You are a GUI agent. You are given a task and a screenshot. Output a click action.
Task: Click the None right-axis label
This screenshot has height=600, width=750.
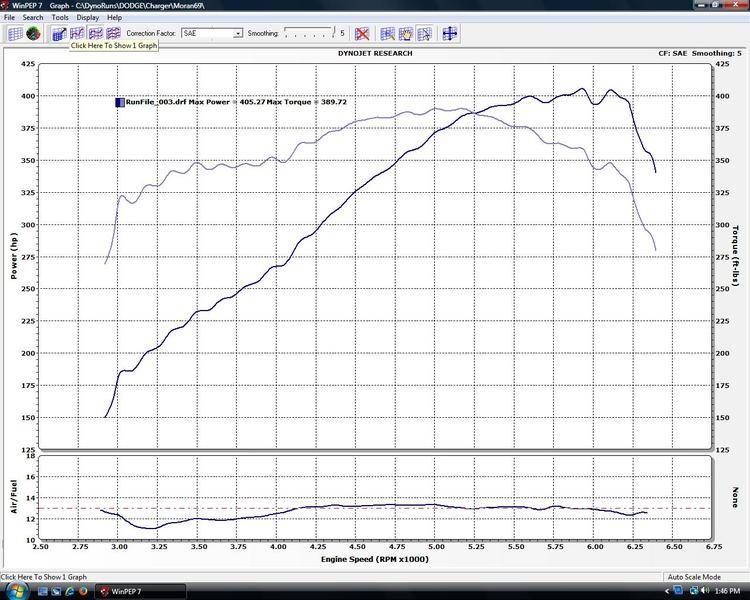[x=735, y=497]
